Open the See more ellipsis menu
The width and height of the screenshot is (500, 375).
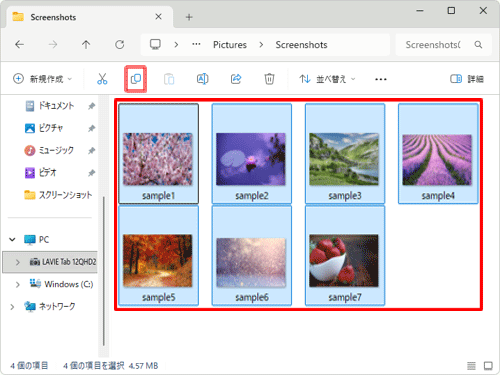click(x=381, y=79)
